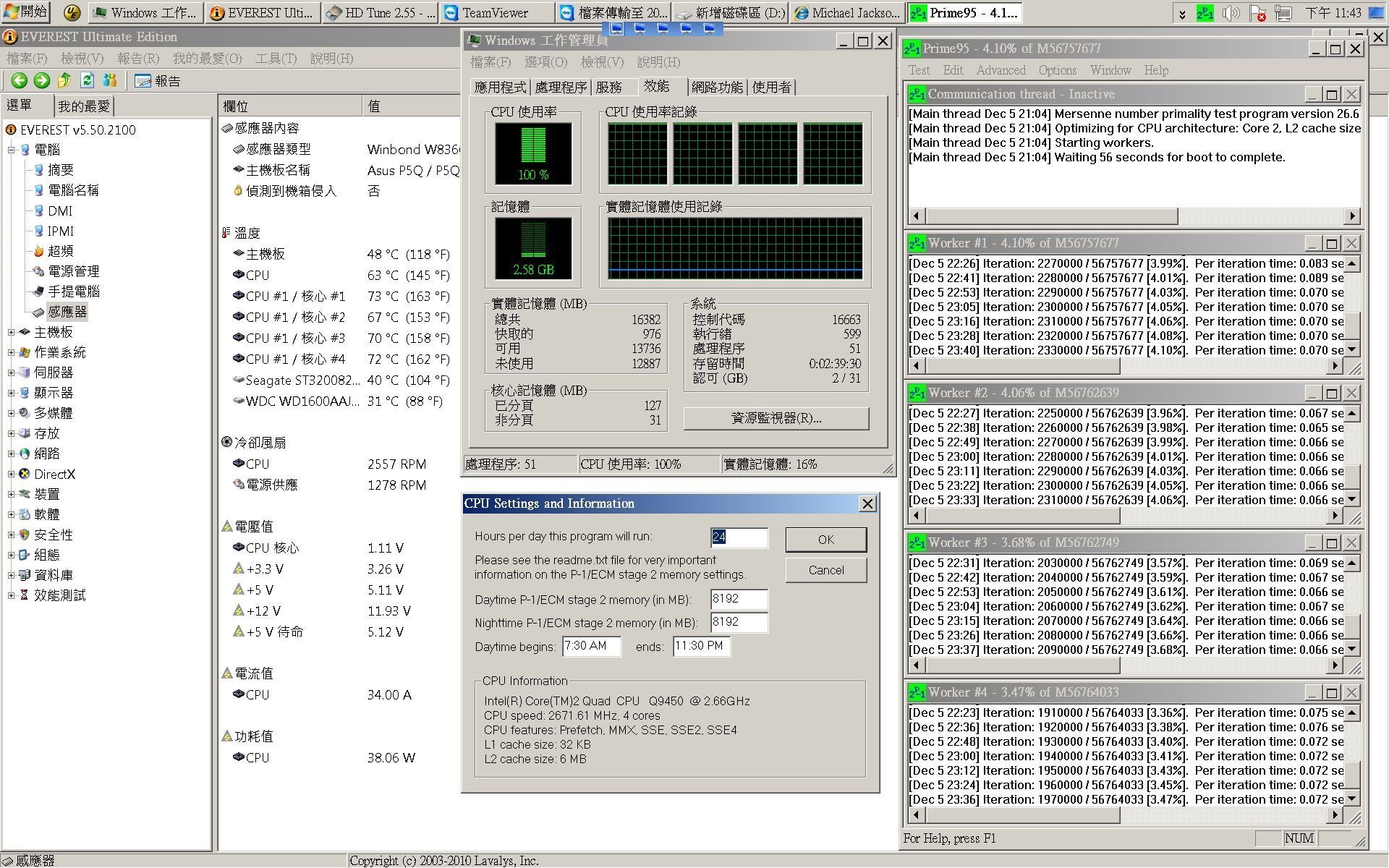Click EVEREST toolbar up-level arrow
The image size is (1389, 868).
[64, 81]
